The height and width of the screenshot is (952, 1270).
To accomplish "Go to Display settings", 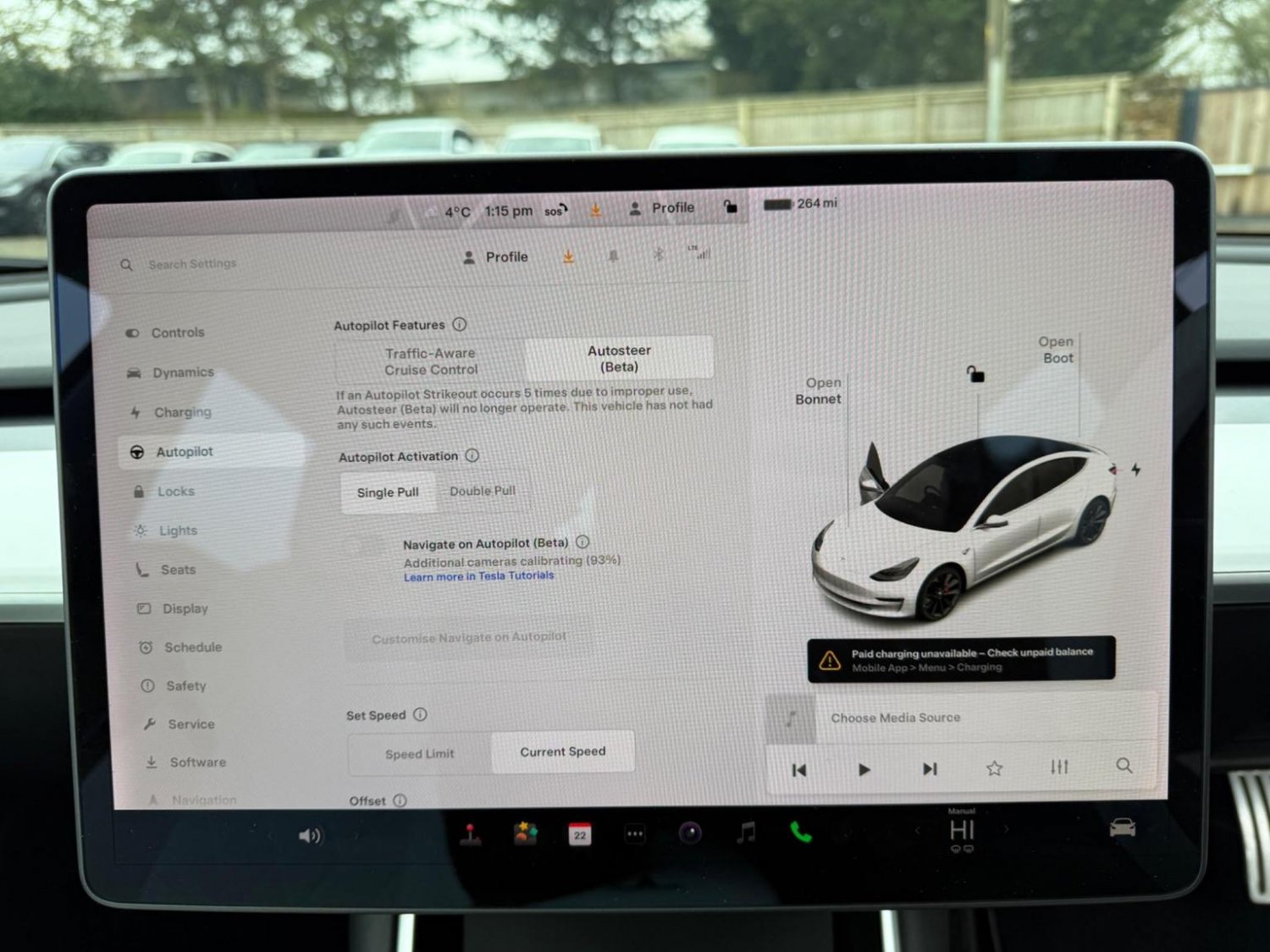I will (x=173, y=608).
